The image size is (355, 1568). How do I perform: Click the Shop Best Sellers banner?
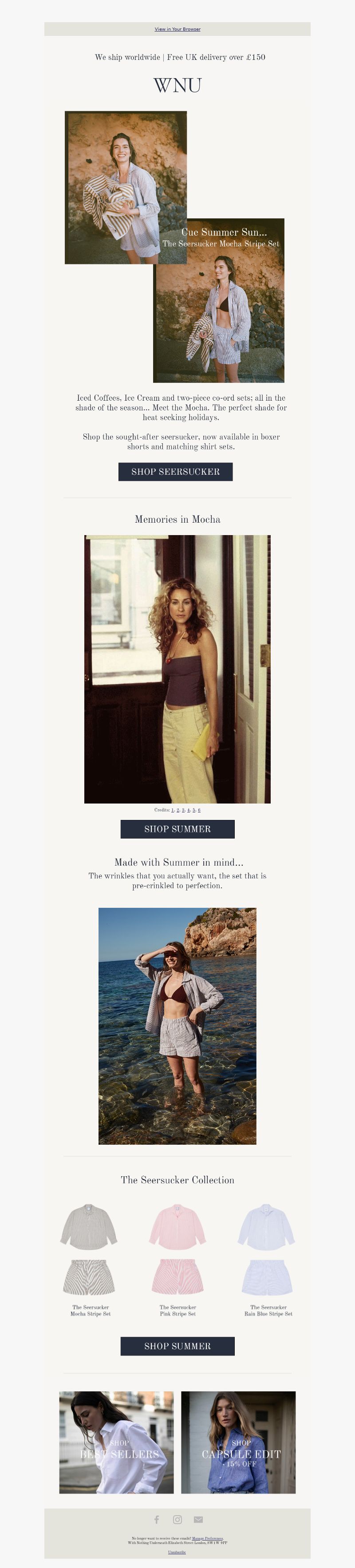tap(116, 1442)
